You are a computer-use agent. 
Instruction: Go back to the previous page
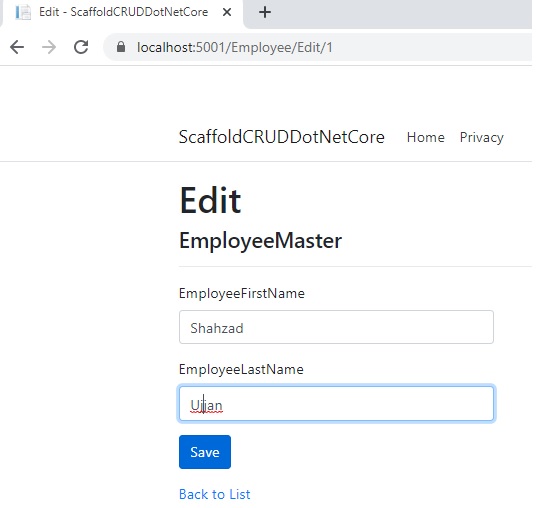pyautogui.click(x=17, y=47)
